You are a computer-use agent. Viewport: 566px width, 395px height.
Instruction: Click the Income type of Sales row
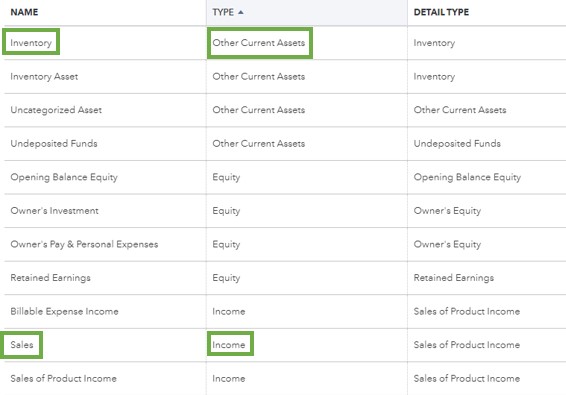tap(228, 345)
